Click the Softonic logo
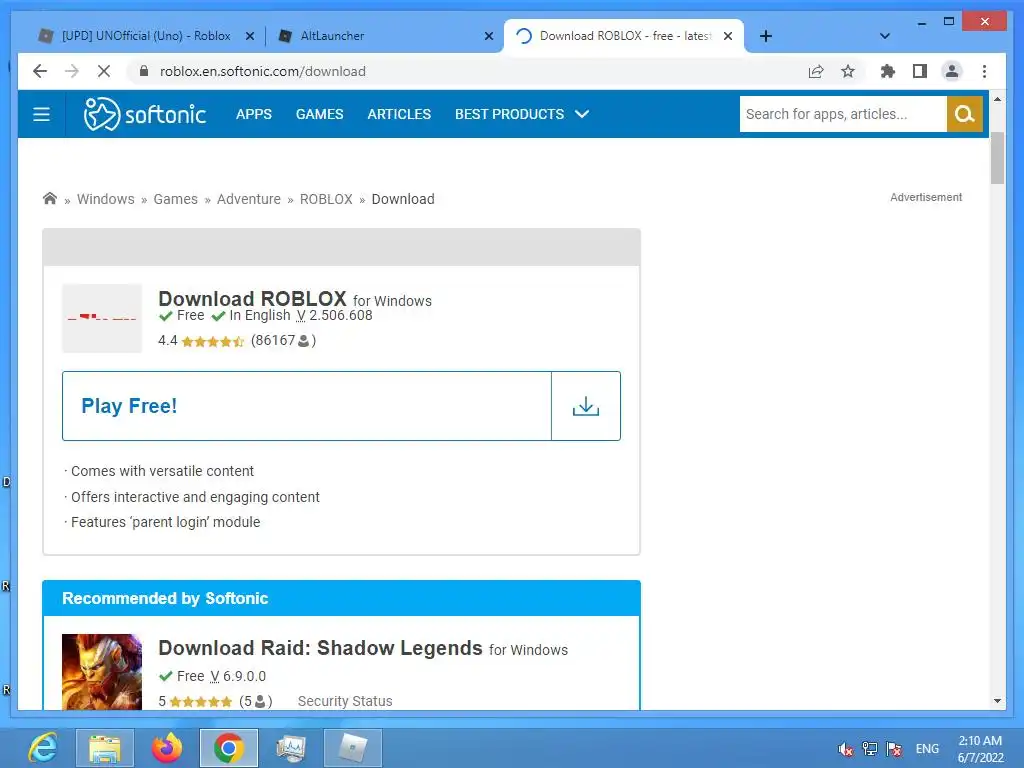 click(x=144, y=114)
